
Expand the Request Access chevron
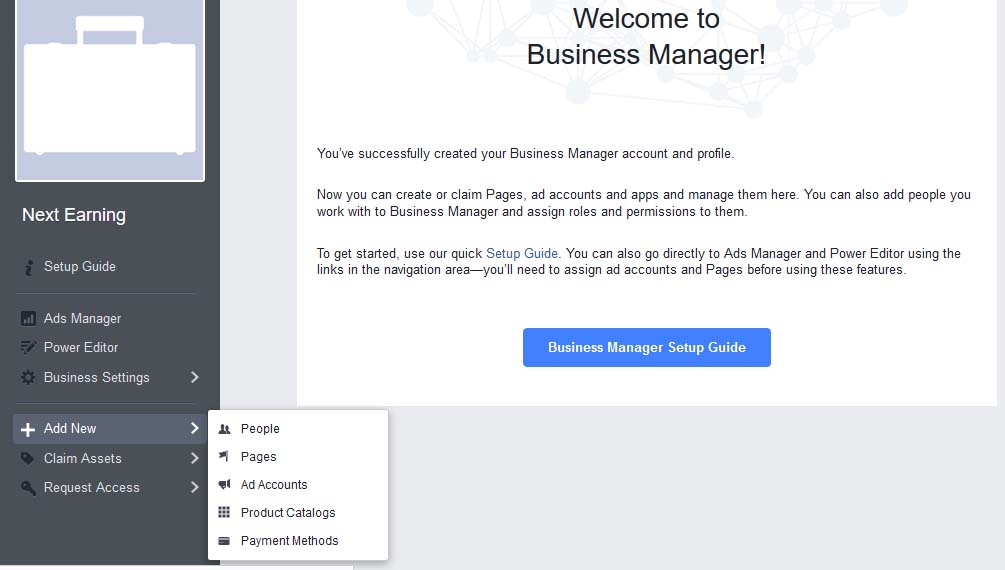pos(195,487)
